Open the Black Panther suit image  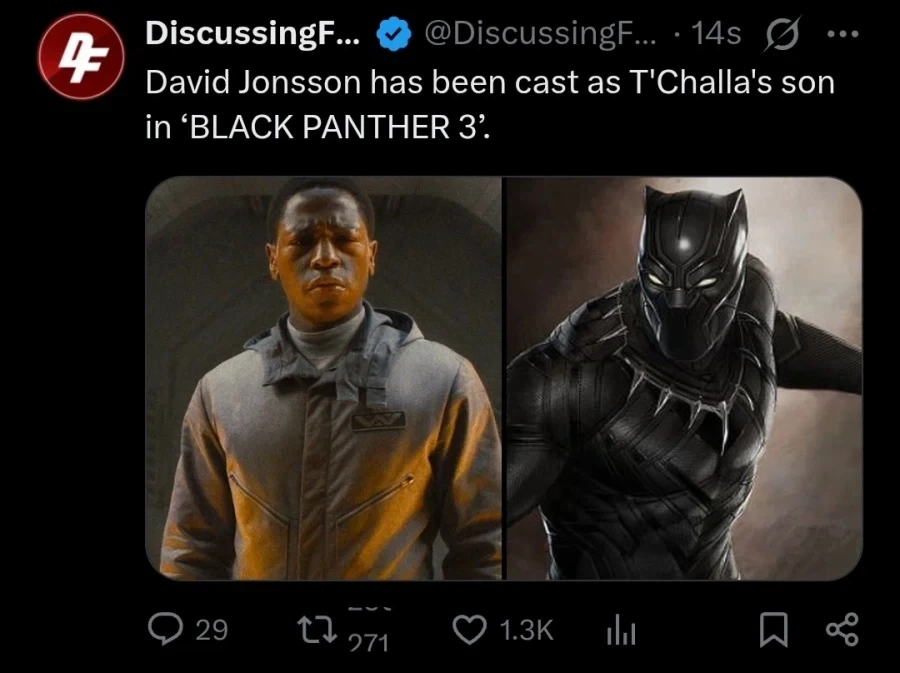coord(684,378)
